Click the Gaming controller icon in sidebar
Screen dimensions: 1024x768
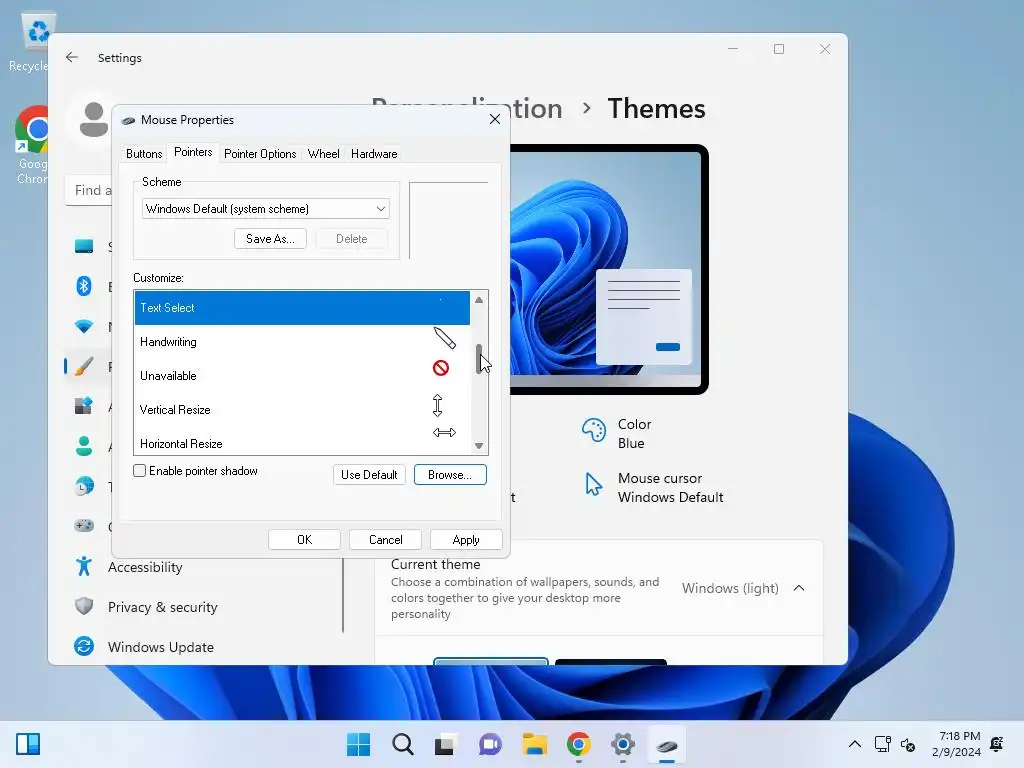click(84, 526)
